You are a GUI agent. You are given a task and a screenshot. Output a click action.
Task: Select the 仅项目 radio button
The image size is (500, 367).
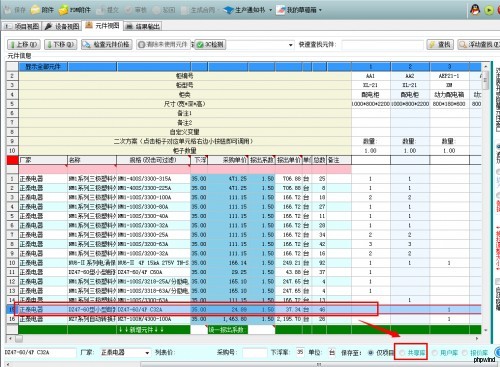click(370, 352)
